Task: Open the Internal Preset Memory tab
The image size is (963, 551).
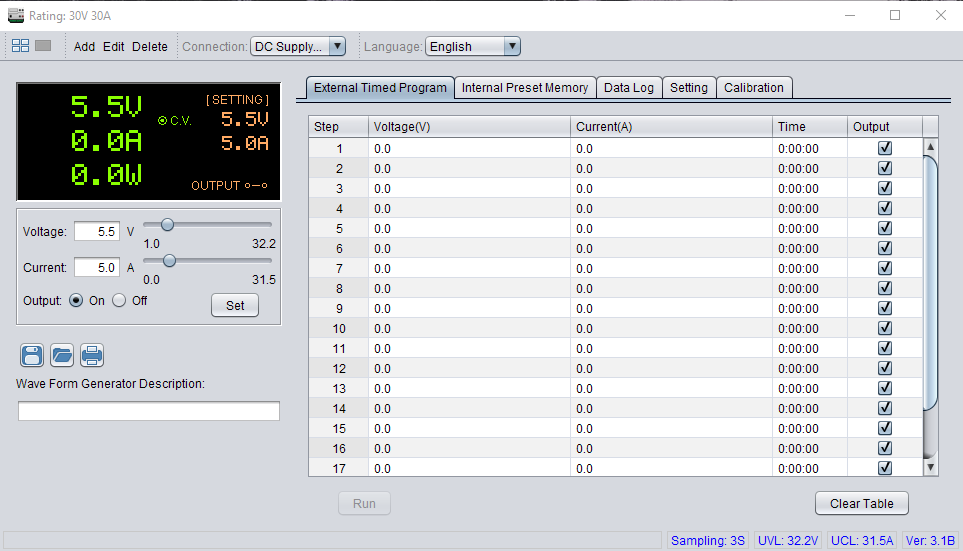Action: coord(525,88)
